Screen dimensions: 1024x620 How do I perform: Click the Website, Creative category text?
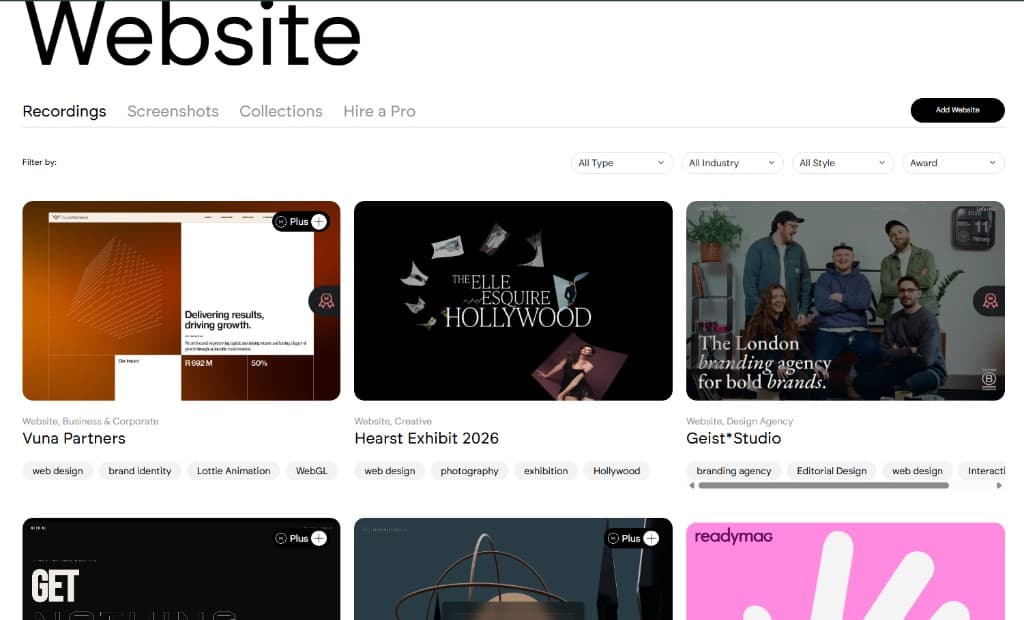point(393,421)
